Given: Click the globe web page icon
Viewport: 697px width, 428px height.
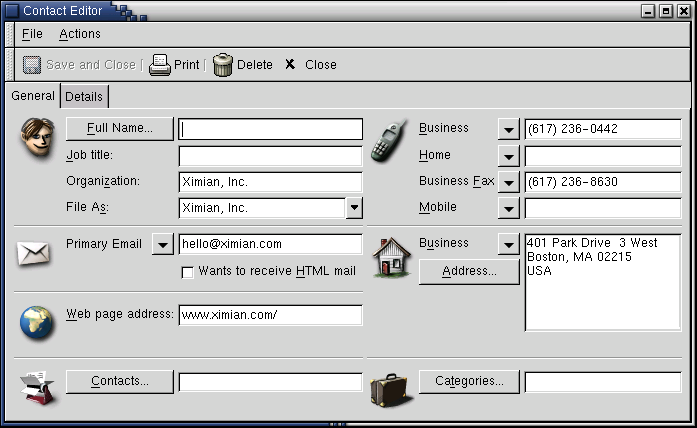Looking at the screenshot, I should click(37, 323).
